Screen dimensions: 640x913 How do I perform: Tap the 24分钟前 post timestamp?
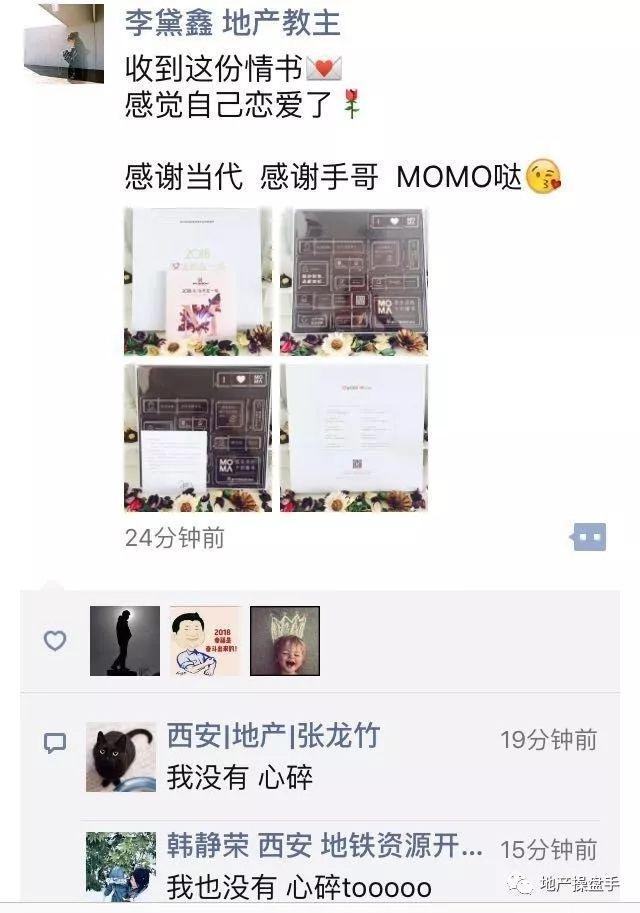coord(175,537)
